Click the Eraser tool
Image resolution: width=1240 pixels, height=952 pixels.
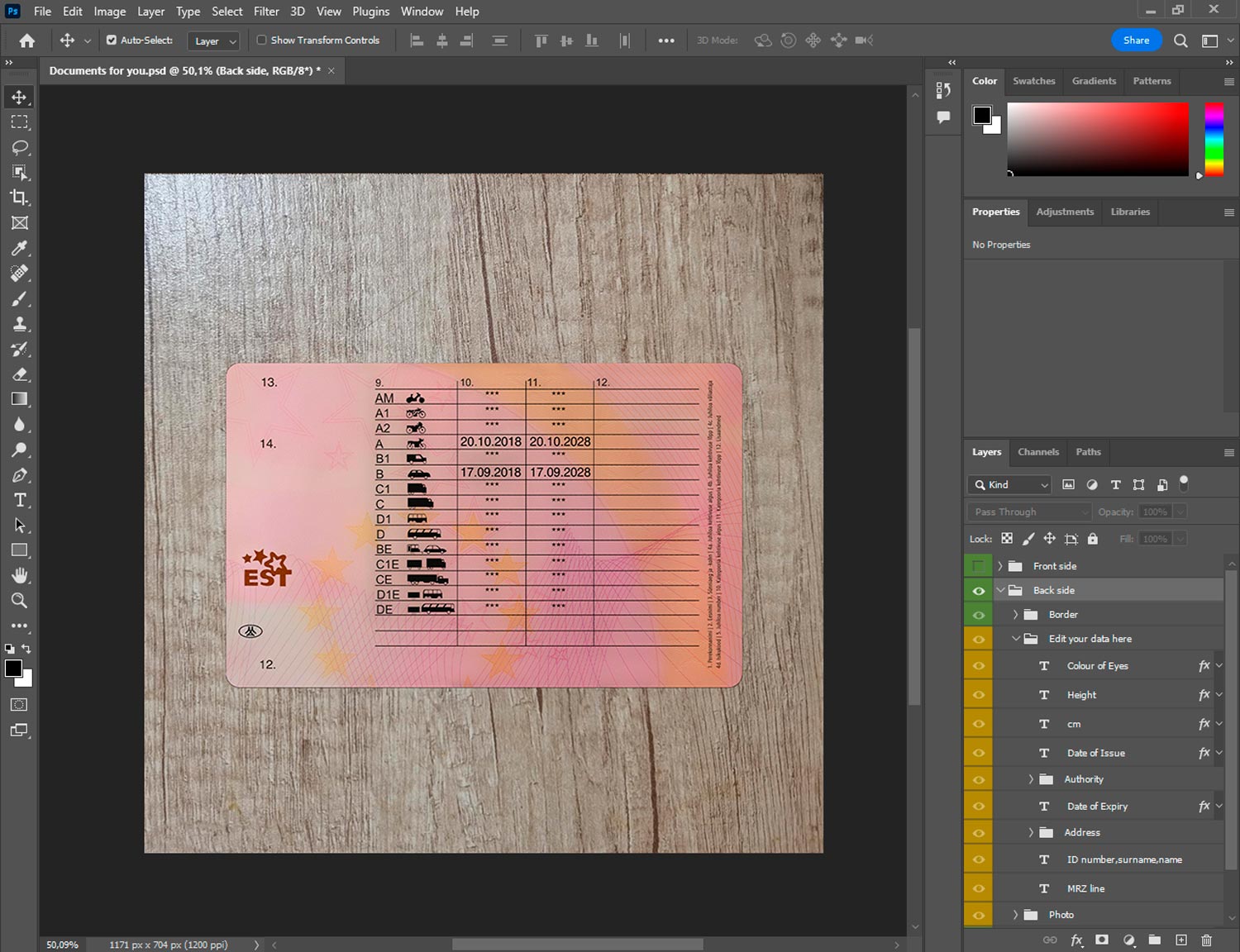(19, 374)
